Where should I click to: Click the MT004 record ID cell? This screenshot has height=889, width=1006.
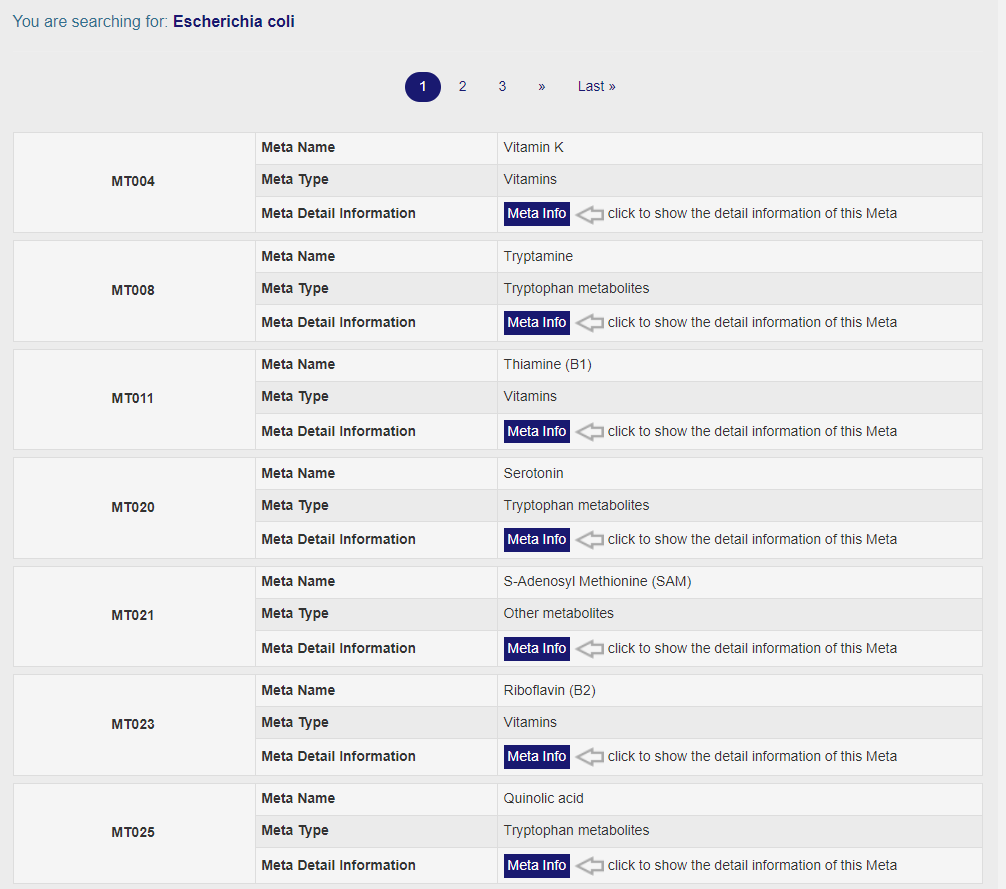point(133,182)
